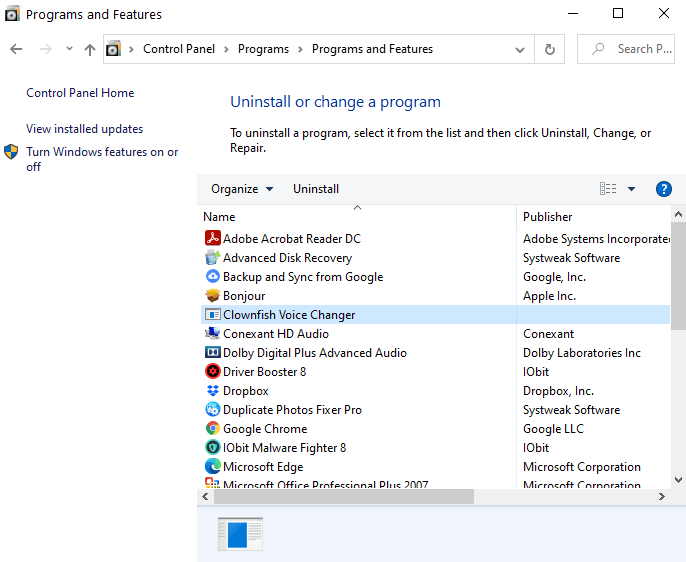This screenshot has width=686, height=562.
Task: Expand recent locations dropdown chevron
Action: pos(69,49)
